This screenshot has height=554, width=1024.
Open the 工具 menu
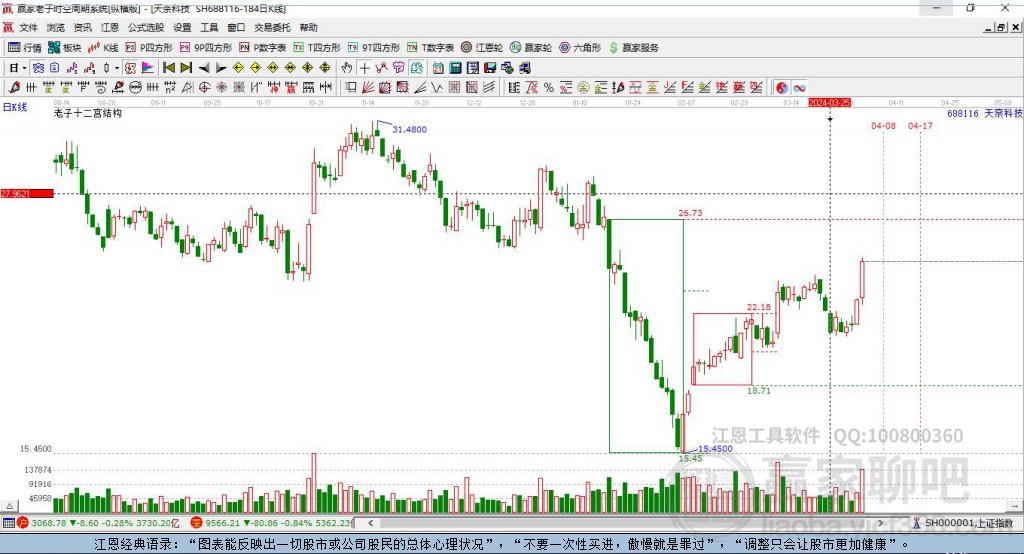[x=209, y=27]
